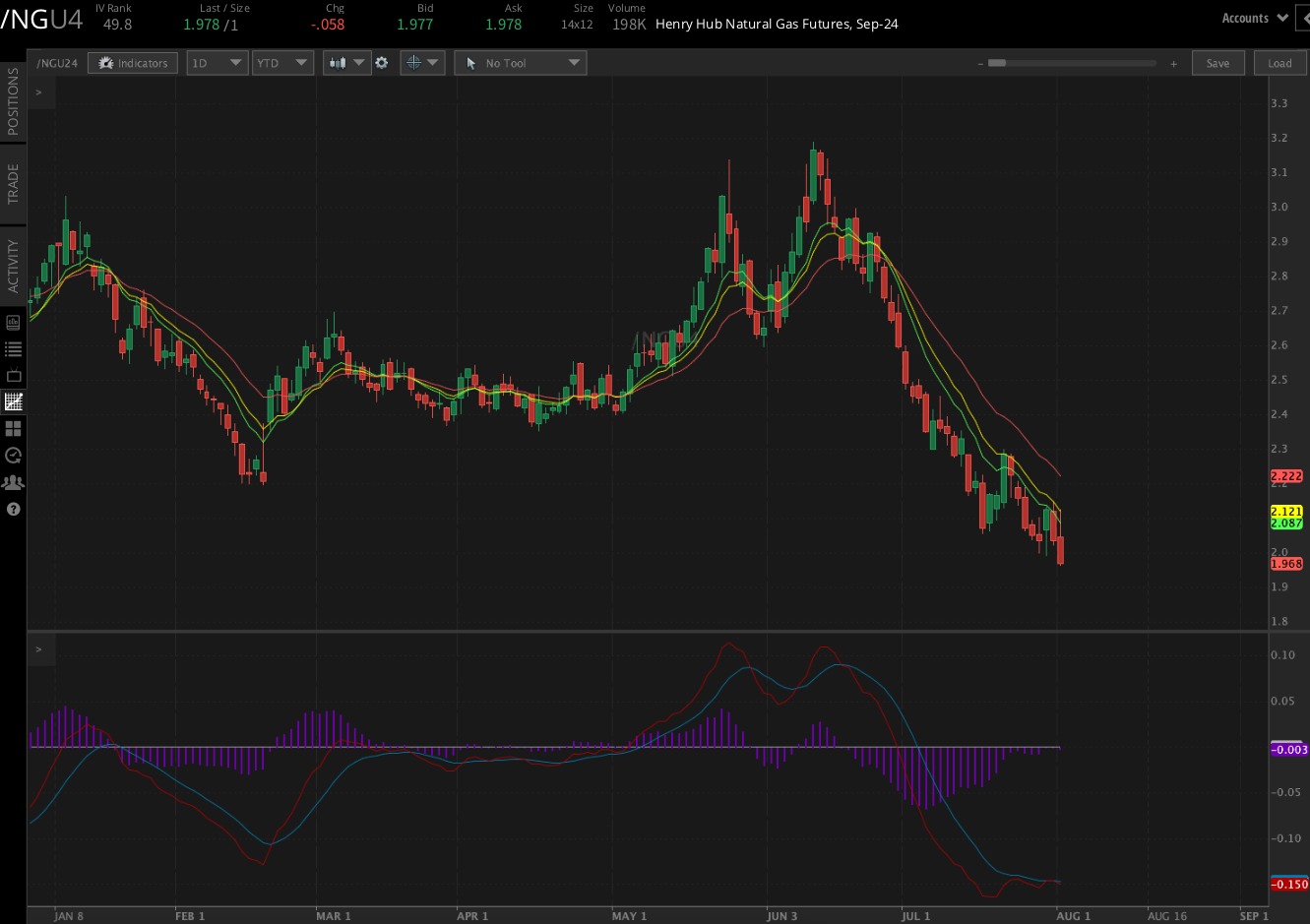Viewport: 1310px width, 924px height.
Task: Select the highlighted Charts icon in the sidebar
Action: (13, 401)
